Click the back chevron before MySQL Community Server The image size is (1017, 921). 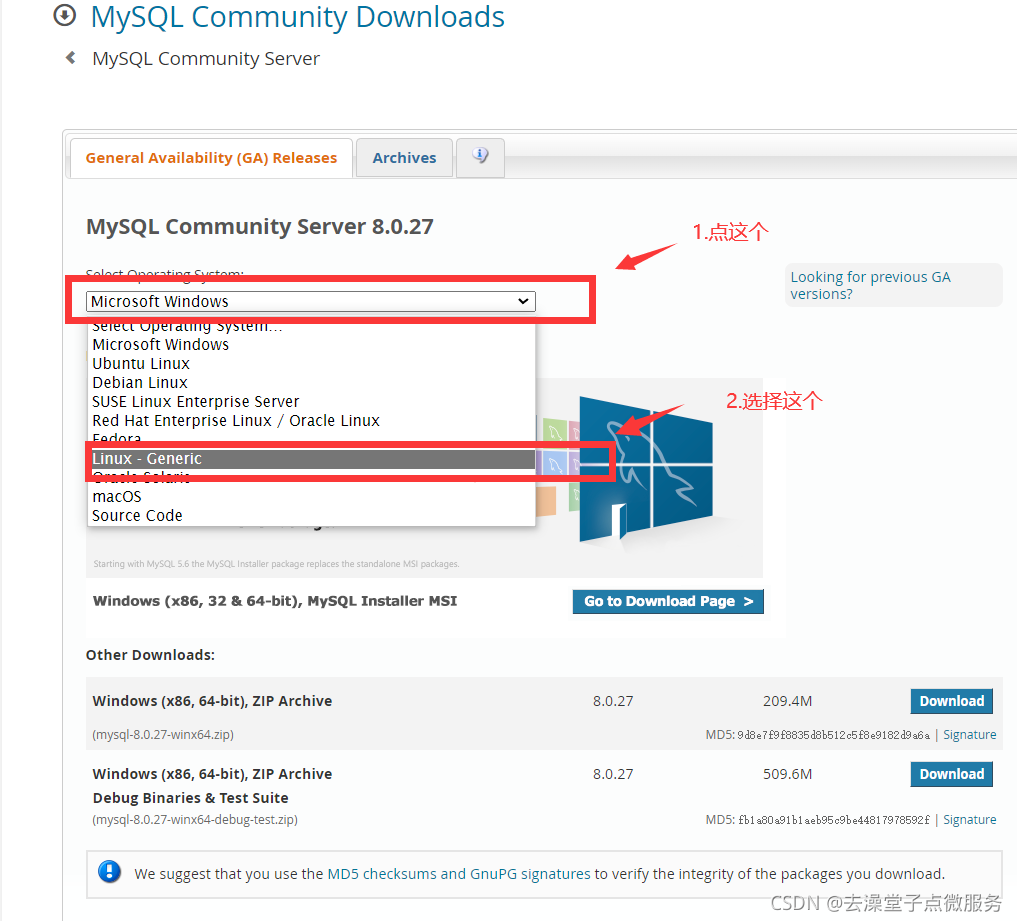coord(71,58)
